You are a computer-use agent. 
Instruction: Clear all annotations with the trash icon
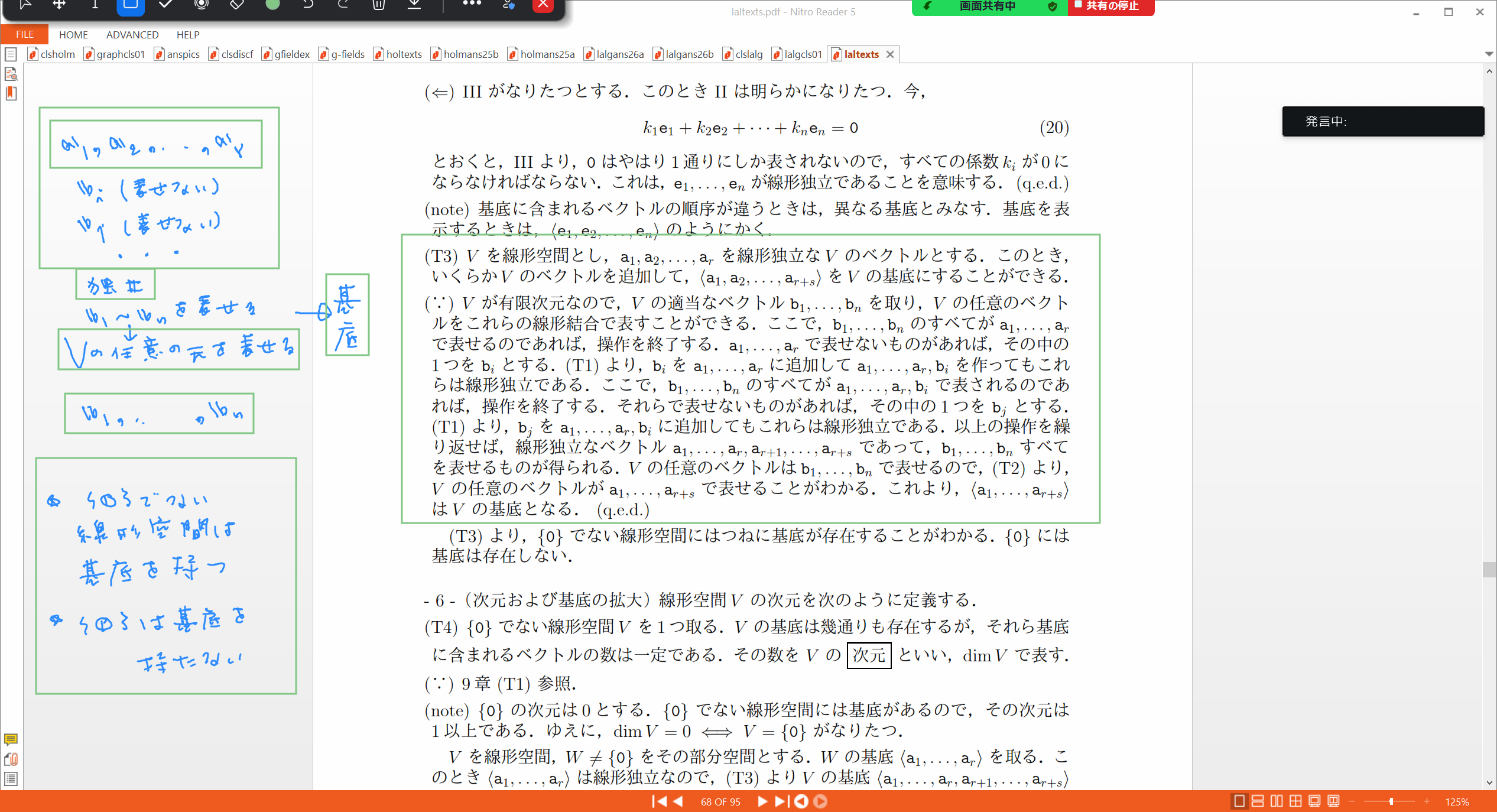(379, 5)
